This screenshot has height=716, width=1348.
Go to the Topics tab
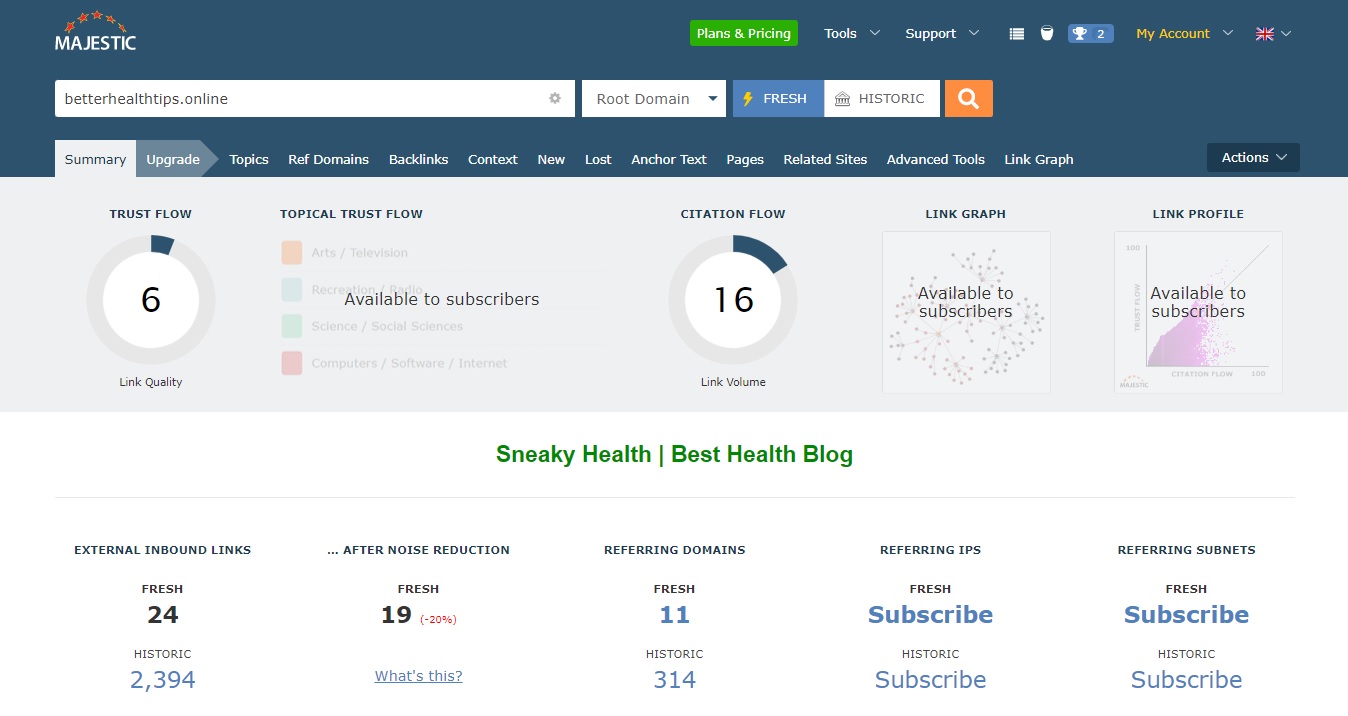coord(249,159)
